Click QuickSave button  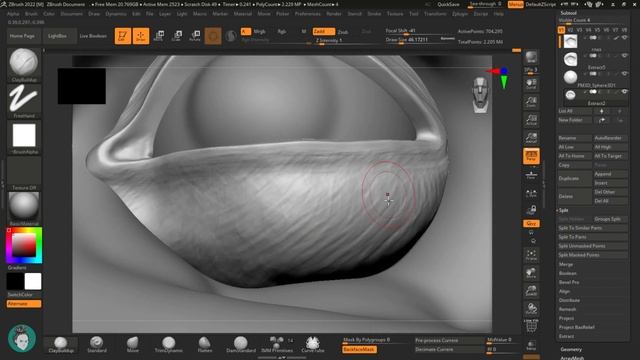pyautogui.click(x=448, y=4)
